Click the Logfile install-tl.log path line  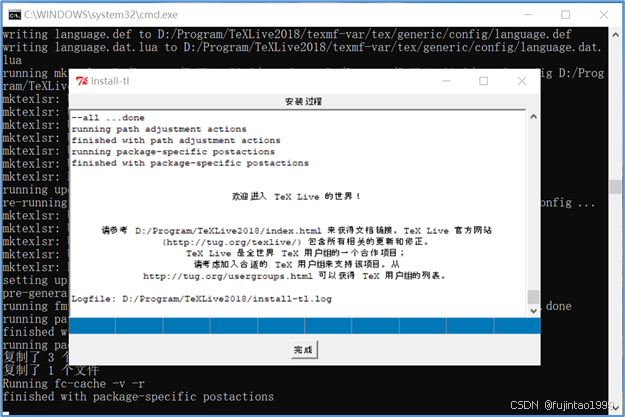click(201, 299)
